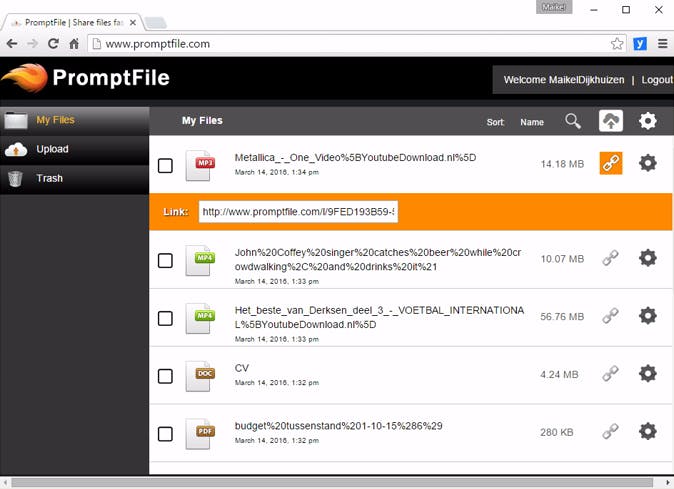The height and width of the screenshot is (489, 674).
Task: Click the MP4 icon for Het_beste_van_Derksen
Action: click(200, 318)
